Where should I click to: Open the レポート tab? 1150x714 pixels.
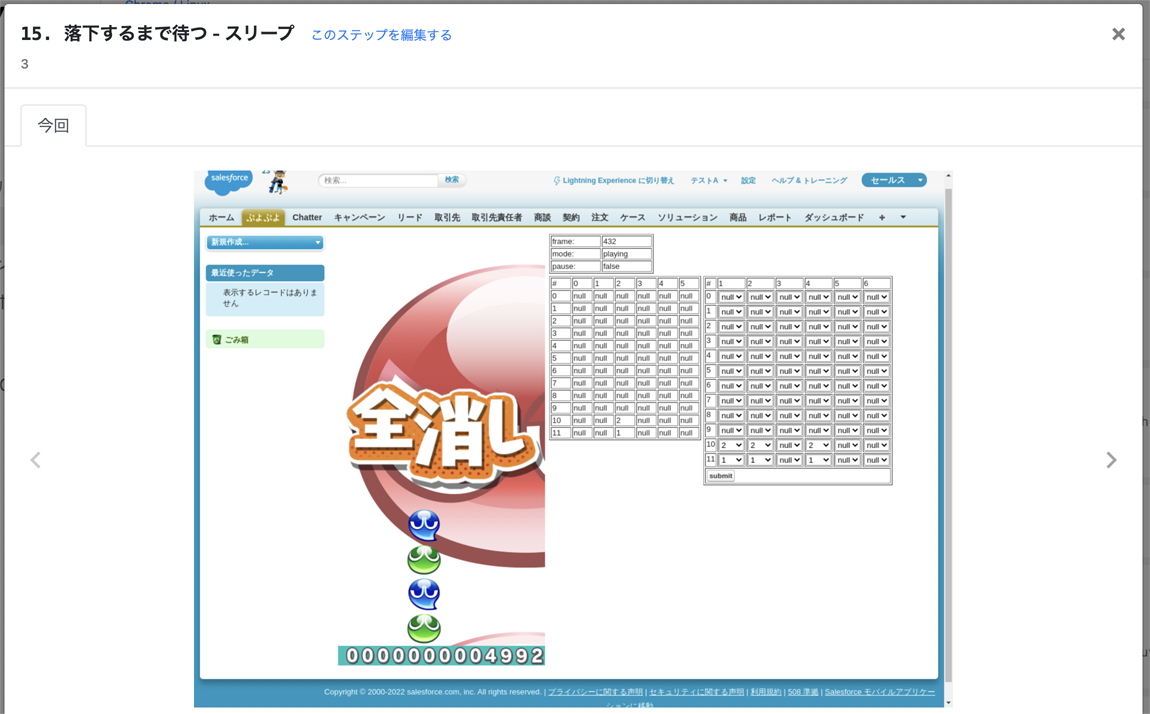coord(774,218)
